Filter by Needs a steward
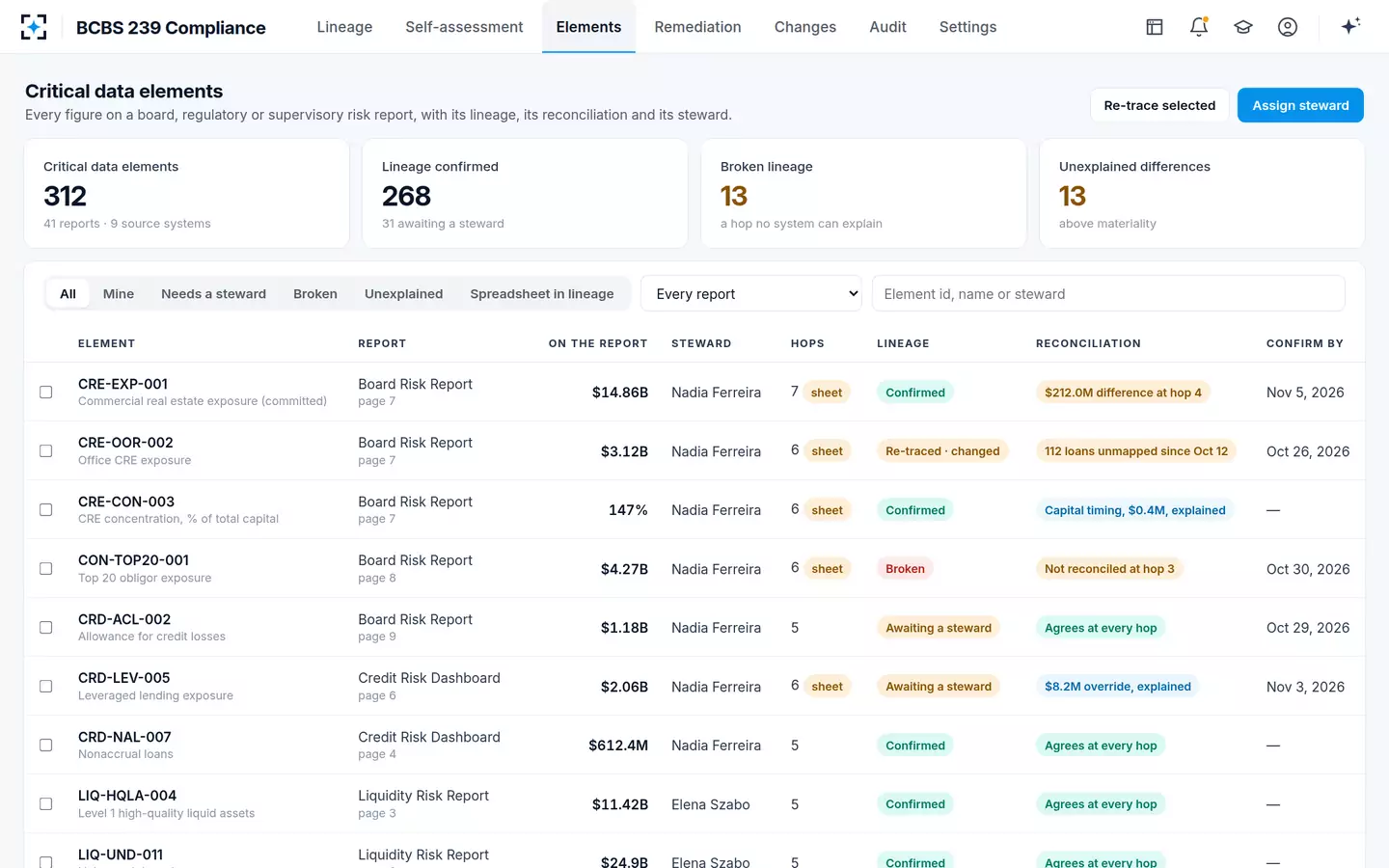This screenshot has height=868, width=1389. [213, 293]
